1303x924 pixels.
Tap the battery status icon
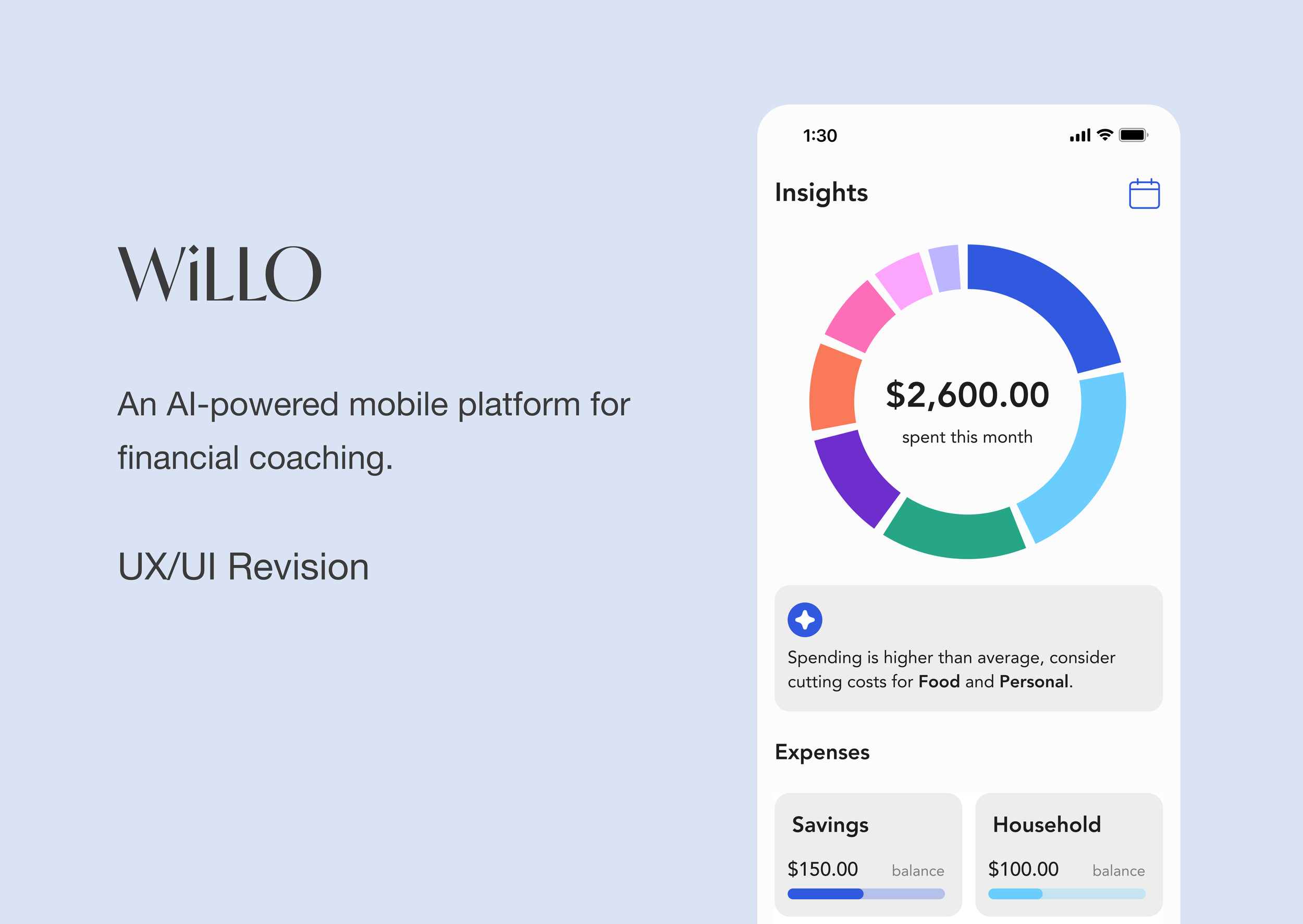click(1133, 135)
